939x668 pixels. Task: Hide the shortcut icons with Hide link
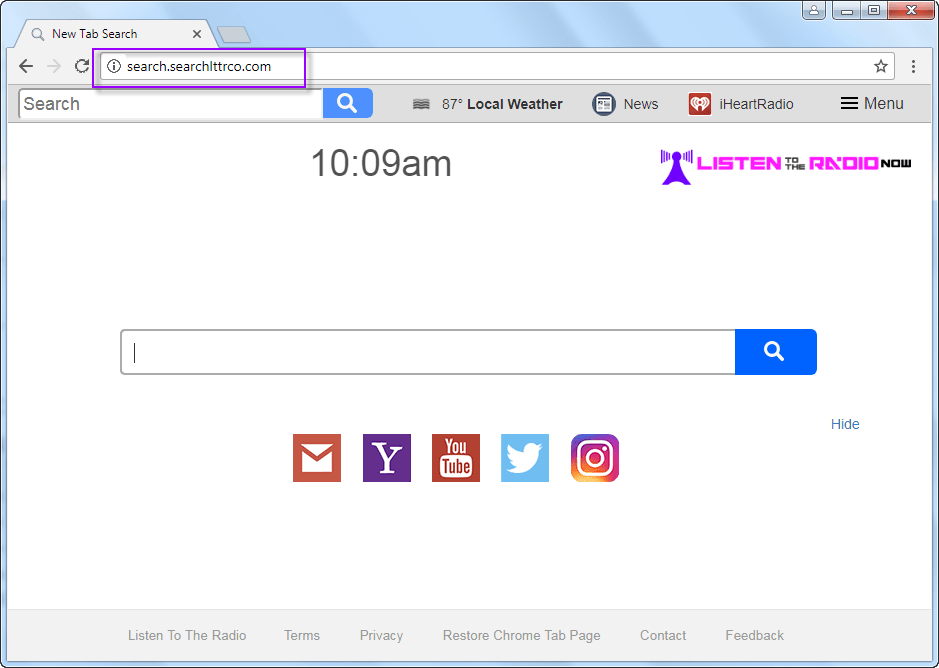pos(845,424)
